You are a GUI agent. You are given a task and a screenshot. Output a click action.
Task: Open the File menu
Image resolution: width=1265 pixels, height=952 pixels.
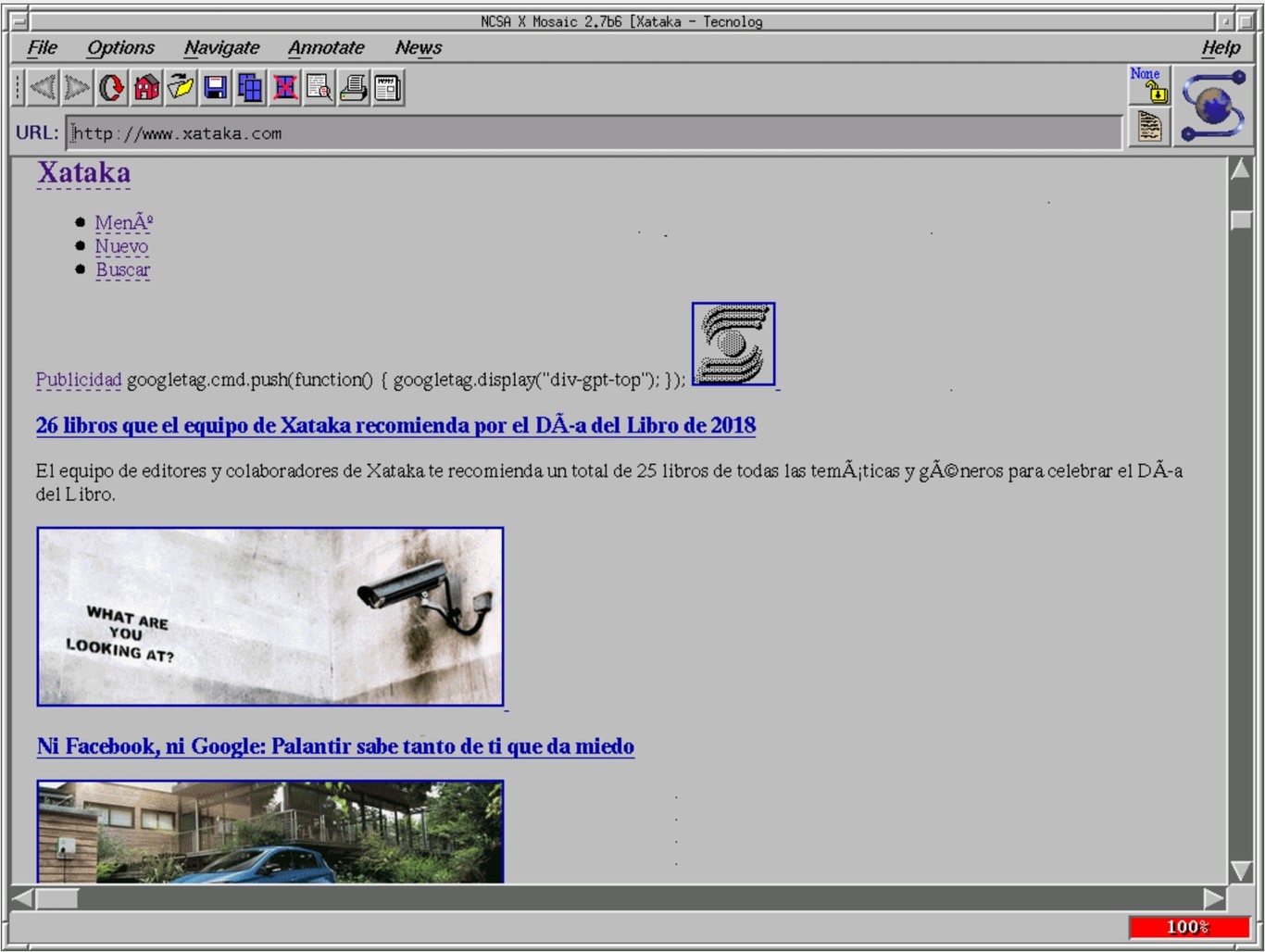pyautogui.click(x=42, y=47)
